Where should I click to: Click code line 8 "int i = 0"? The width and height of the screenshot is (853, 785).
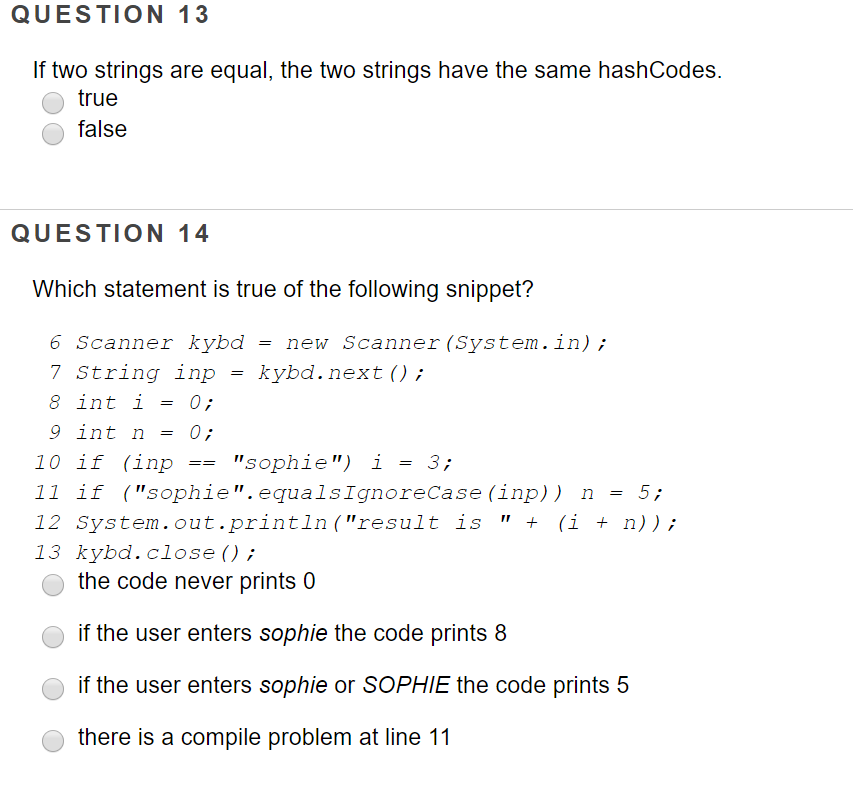click(x=131, y=403)
